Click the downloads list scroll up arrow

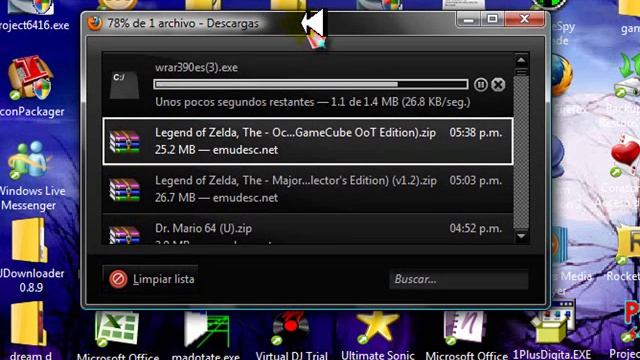tap(521, 60)
